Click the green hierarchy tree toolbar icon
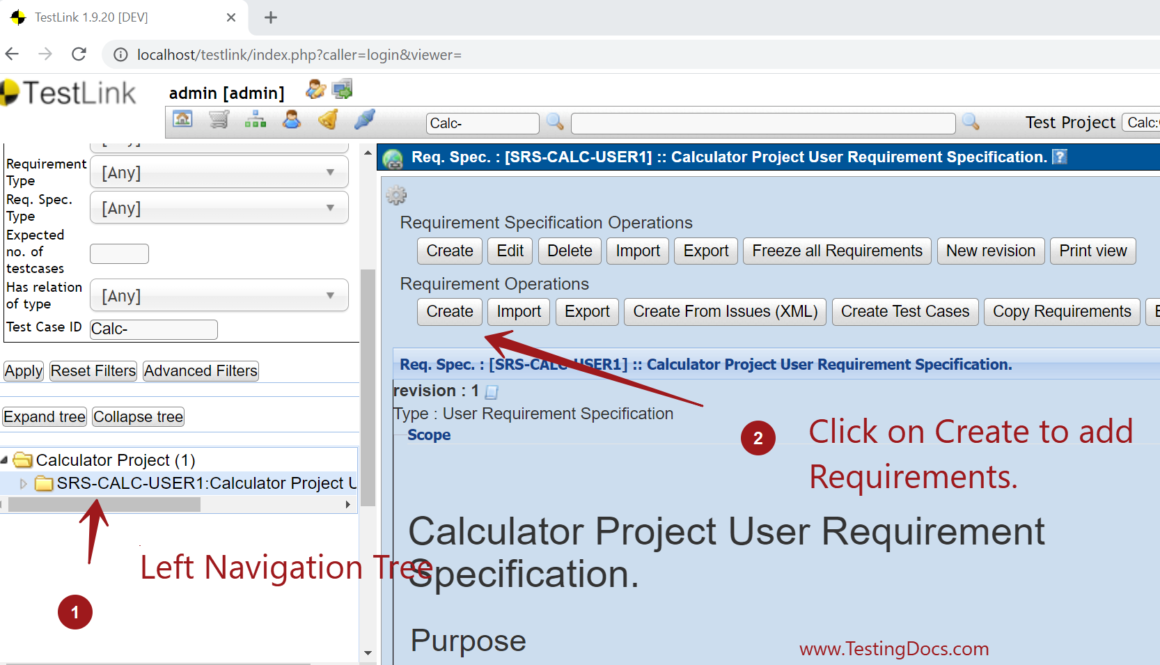 click(255, 120)
